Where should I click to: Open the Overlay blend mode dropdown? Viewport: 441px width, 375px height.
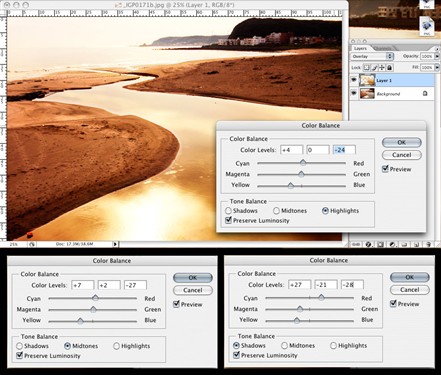click(372, 56)
